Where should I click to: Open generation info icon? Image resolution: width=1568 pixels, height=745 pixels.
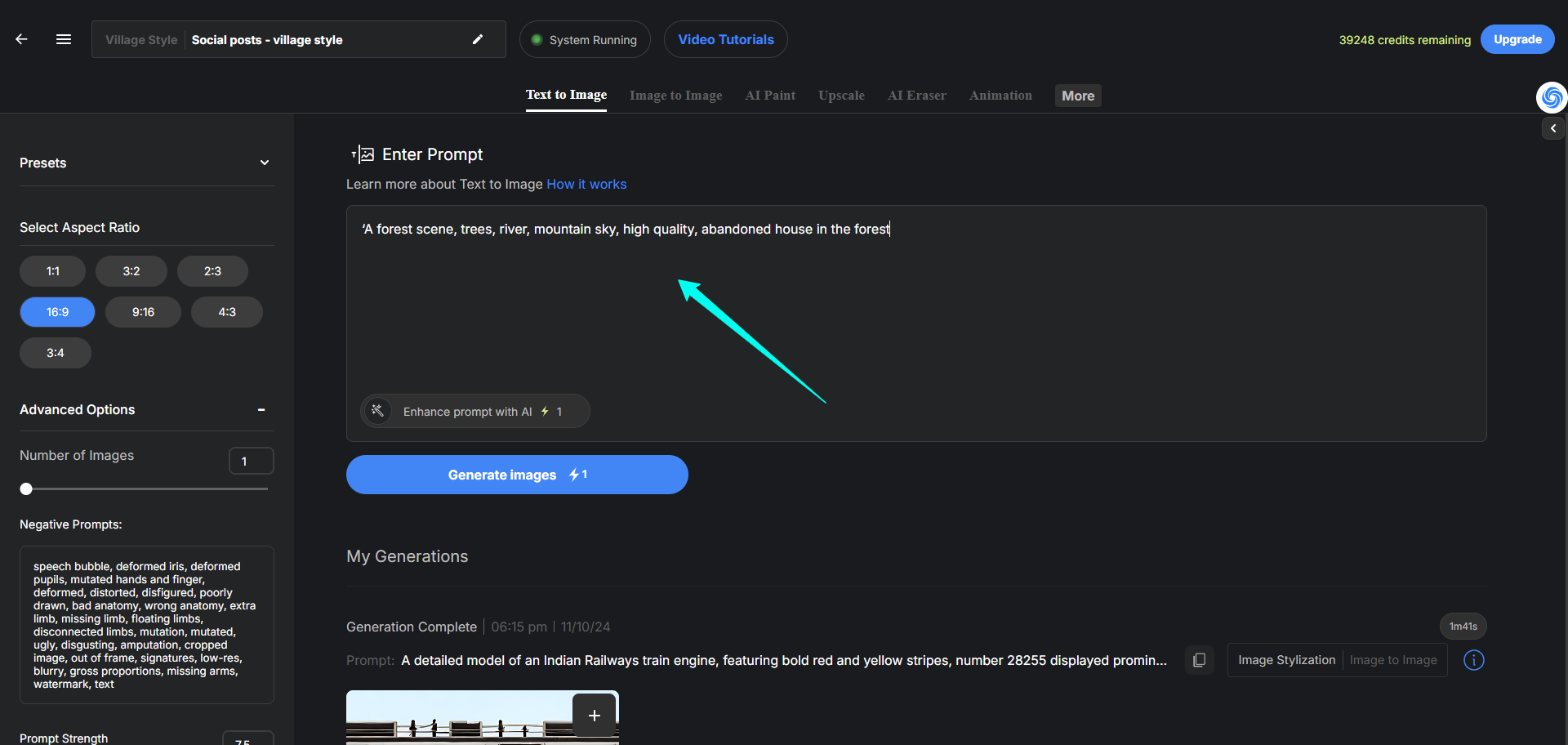click(x=1473, y=660)
